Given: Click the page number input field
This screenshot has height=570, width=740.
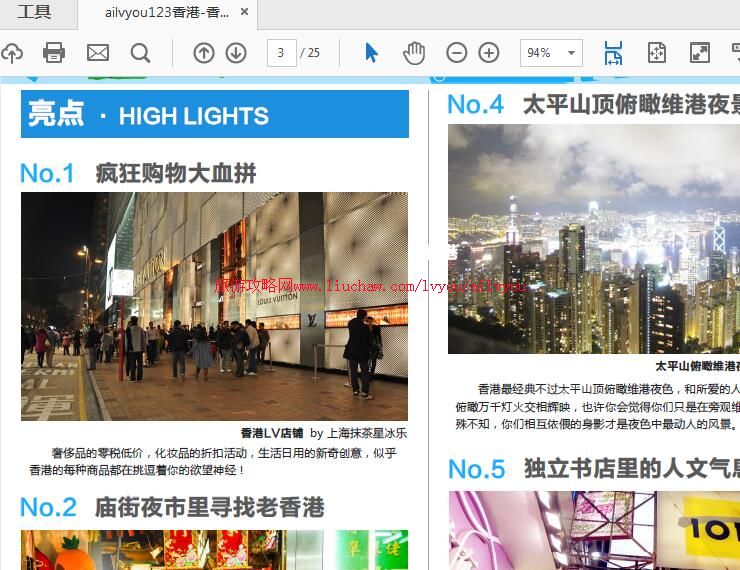Looking at the screenshot, I should (x=281, y=53).
